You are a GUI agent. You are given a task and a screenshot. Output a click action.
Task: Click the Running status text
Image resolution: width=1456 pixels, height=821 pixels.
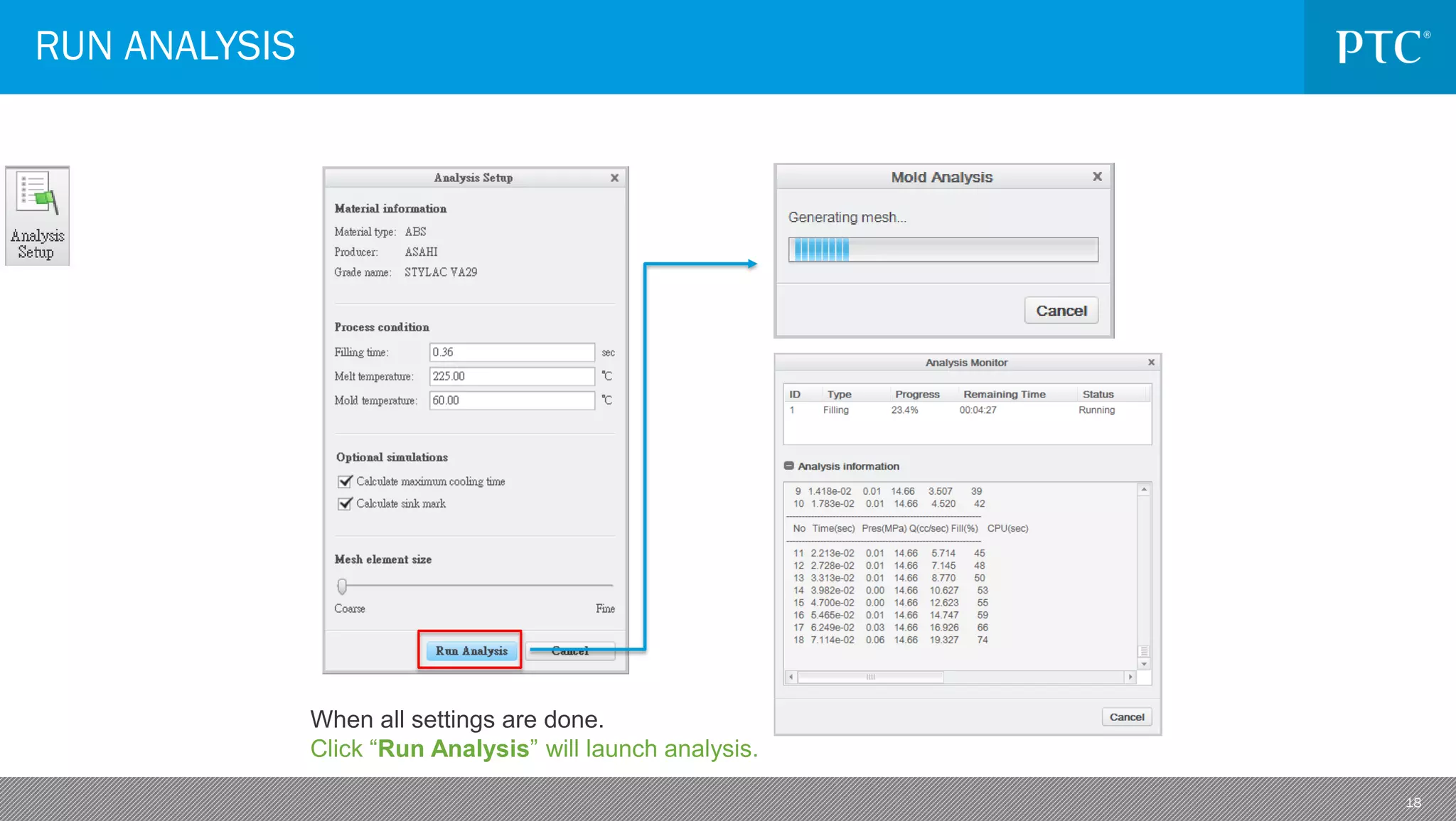[1096, 410]
